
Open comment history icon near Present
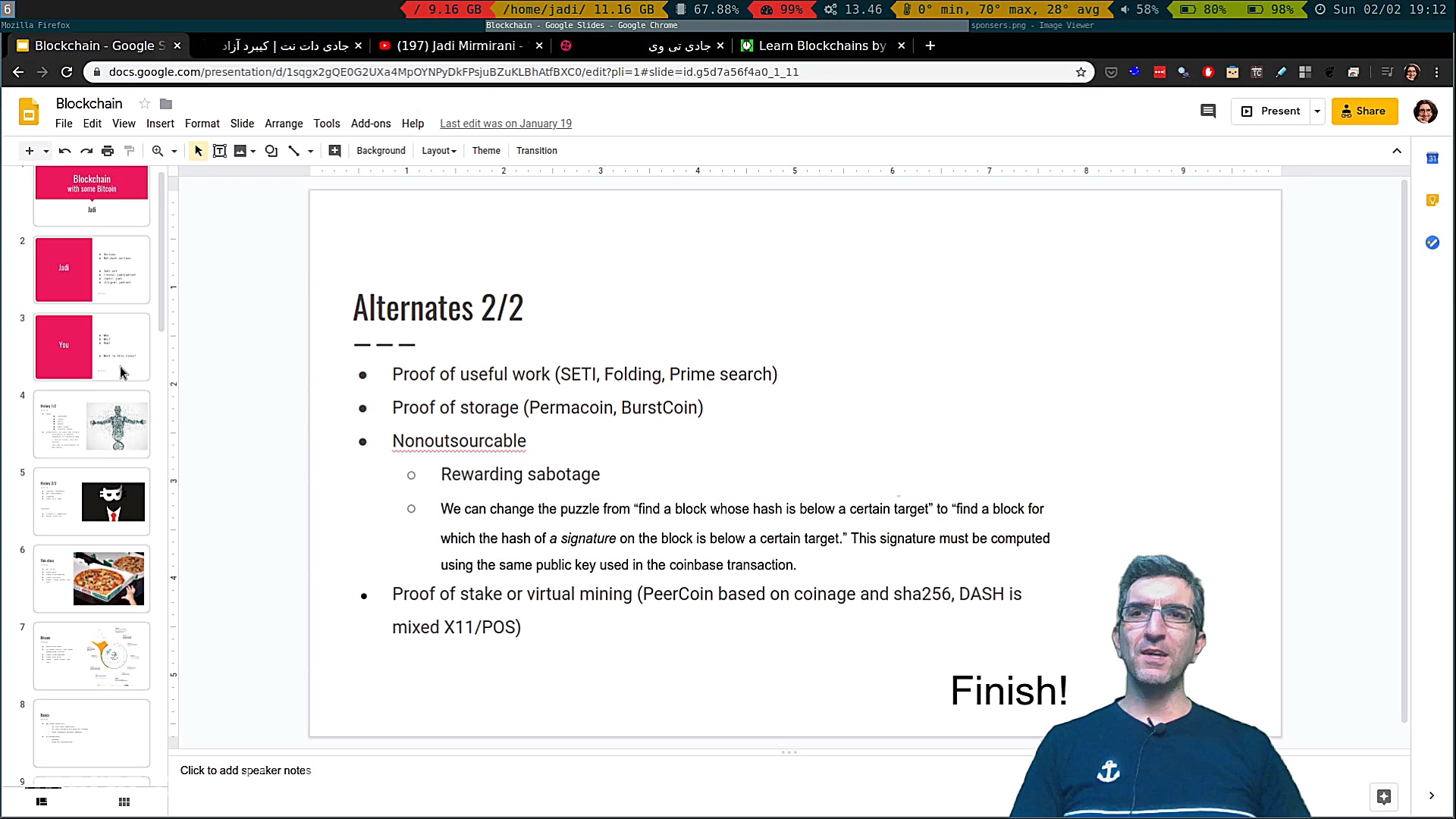[x=1208, y=111]
